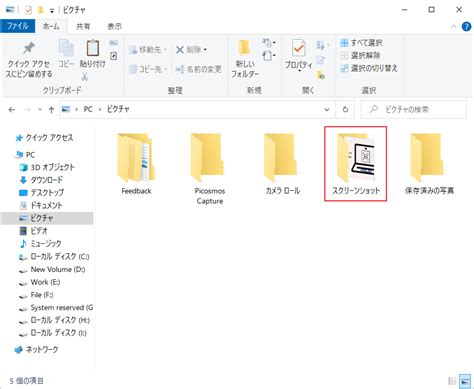
Task: Click 選択解除 (Select none)
Action: pos(360,55)
